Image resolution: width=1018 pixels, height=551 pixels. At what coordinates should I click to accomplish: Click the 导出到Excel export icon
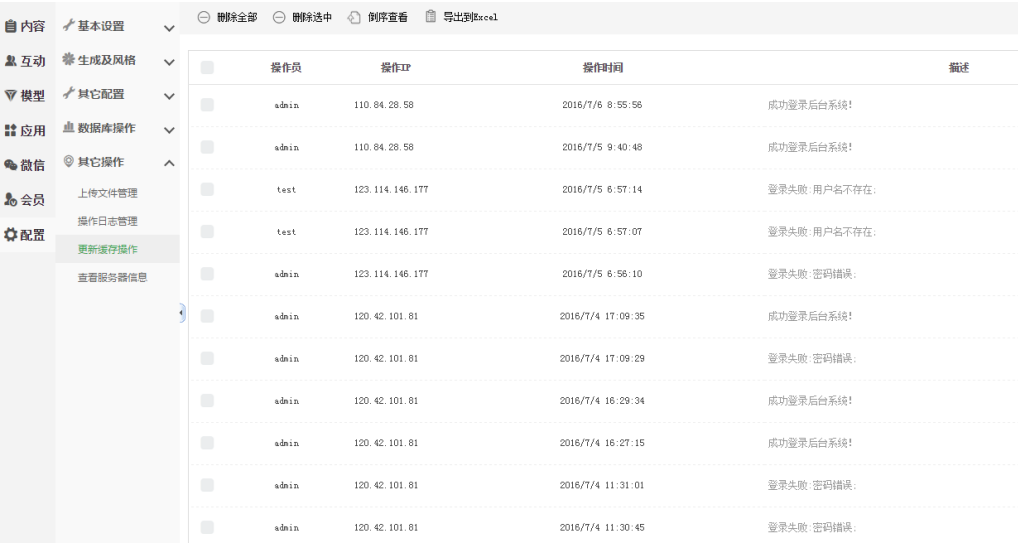click(x=430, y=16)
